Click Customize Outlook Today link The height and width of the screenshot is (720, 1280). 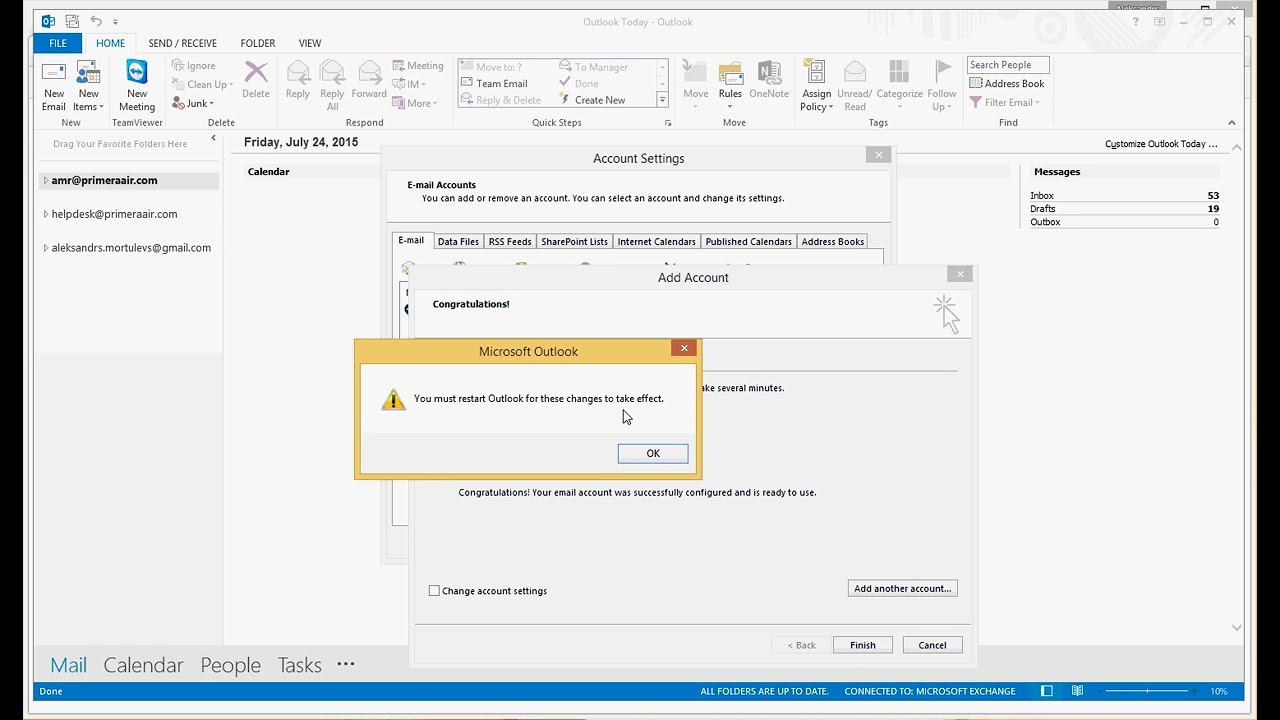[1161, 144]
